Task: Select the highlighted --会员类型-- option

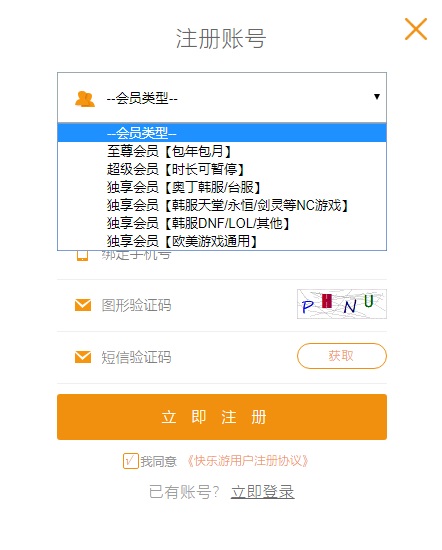Action: coord(222,133)
